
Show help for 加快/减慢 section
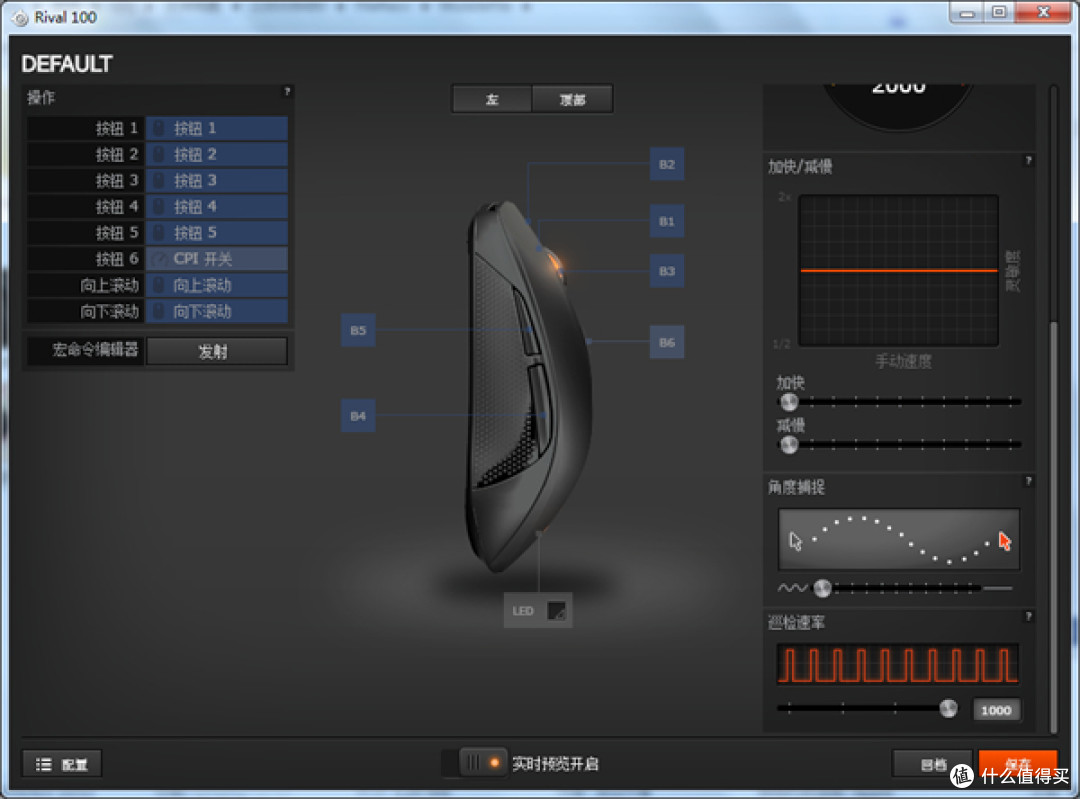click(1028, 160)
